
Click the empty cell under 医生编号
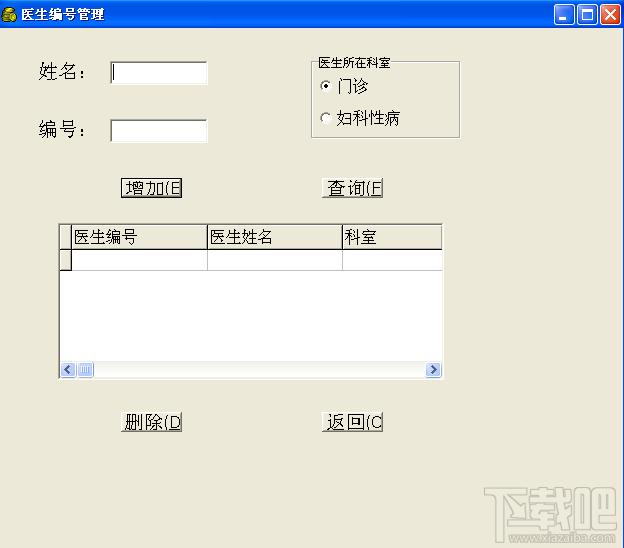coord(139,260)
